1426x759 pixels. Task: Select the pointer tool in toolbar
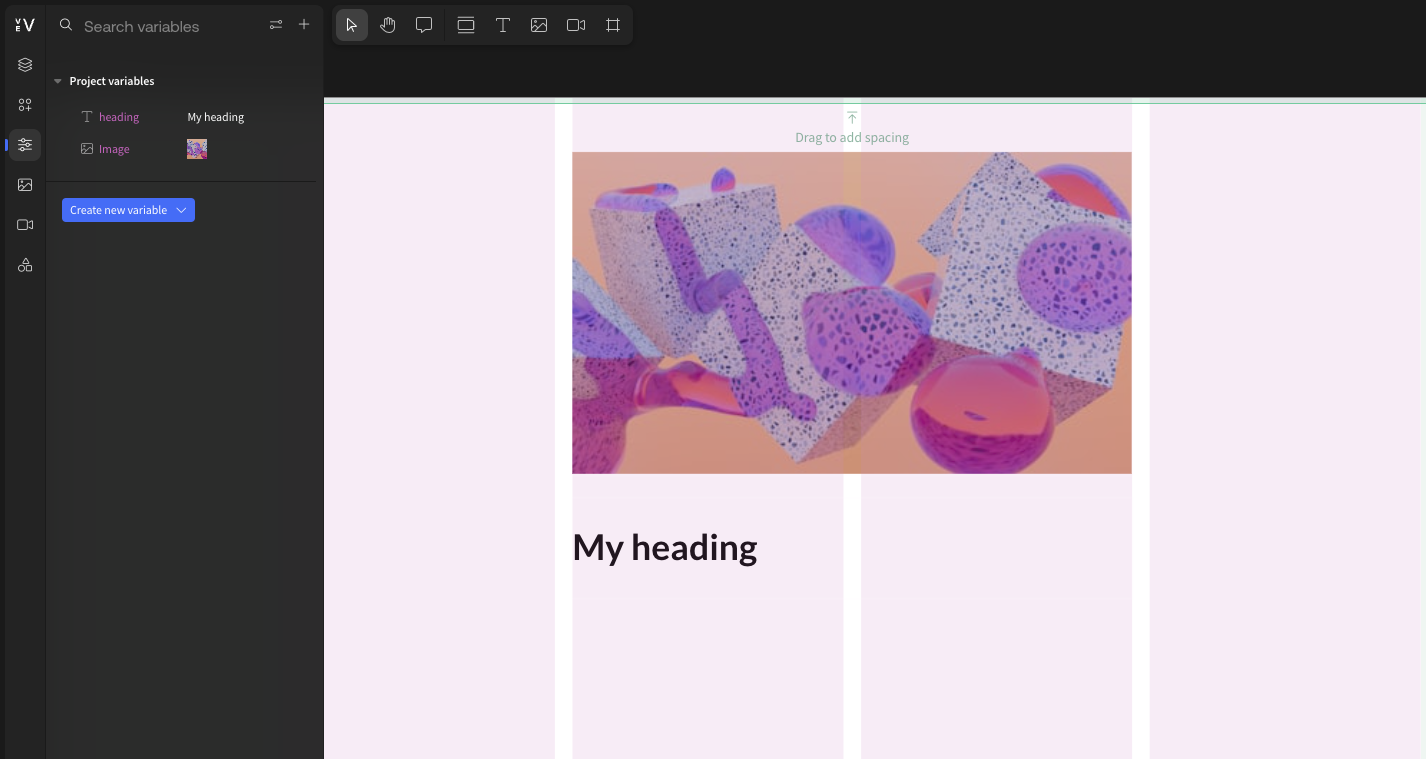click(351, 25)
